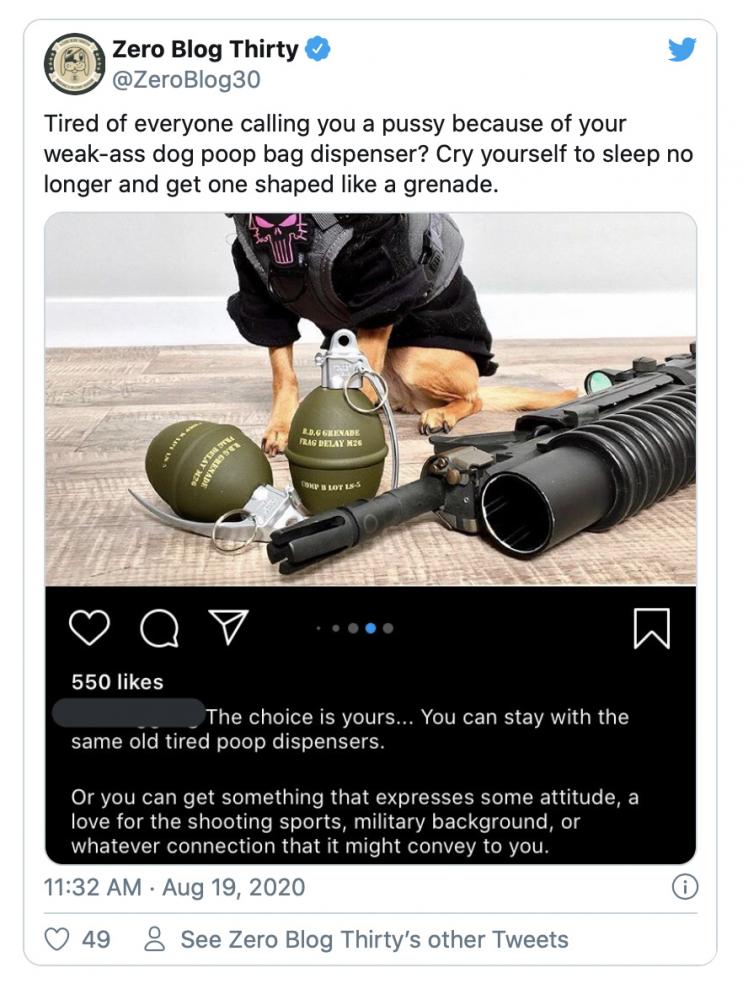
Task: Save post with bookmark icon
Action: point(652,628)
